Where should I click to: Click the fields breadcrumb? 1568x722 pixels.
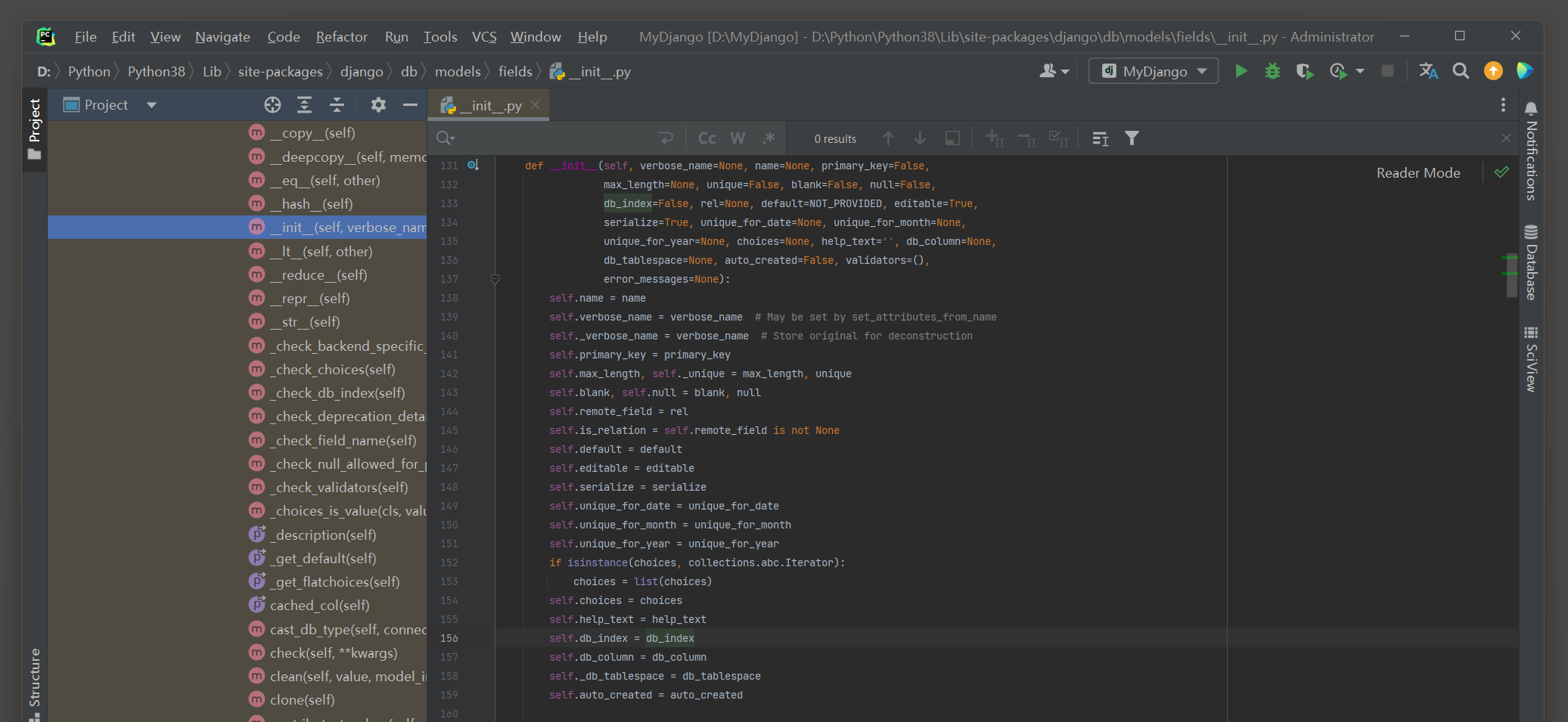[515, 72]
